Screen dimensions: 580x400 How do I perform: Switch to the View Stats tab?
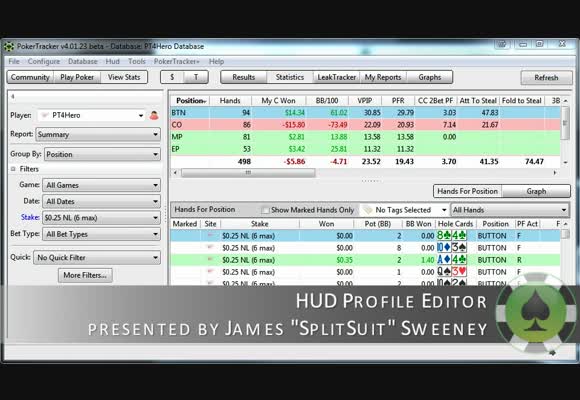[124, 77]
